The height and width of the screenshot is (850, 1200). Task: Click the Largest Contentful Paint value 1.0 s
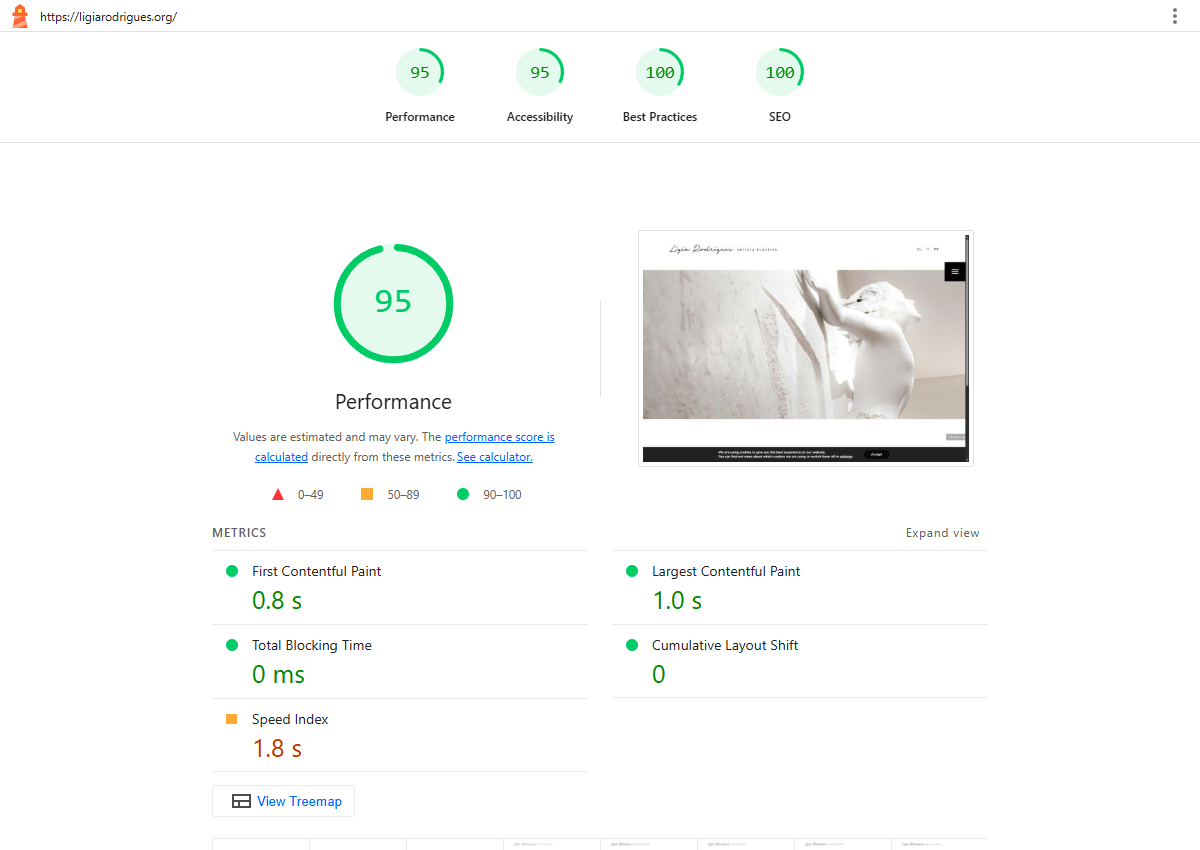[x=677, y=600]
